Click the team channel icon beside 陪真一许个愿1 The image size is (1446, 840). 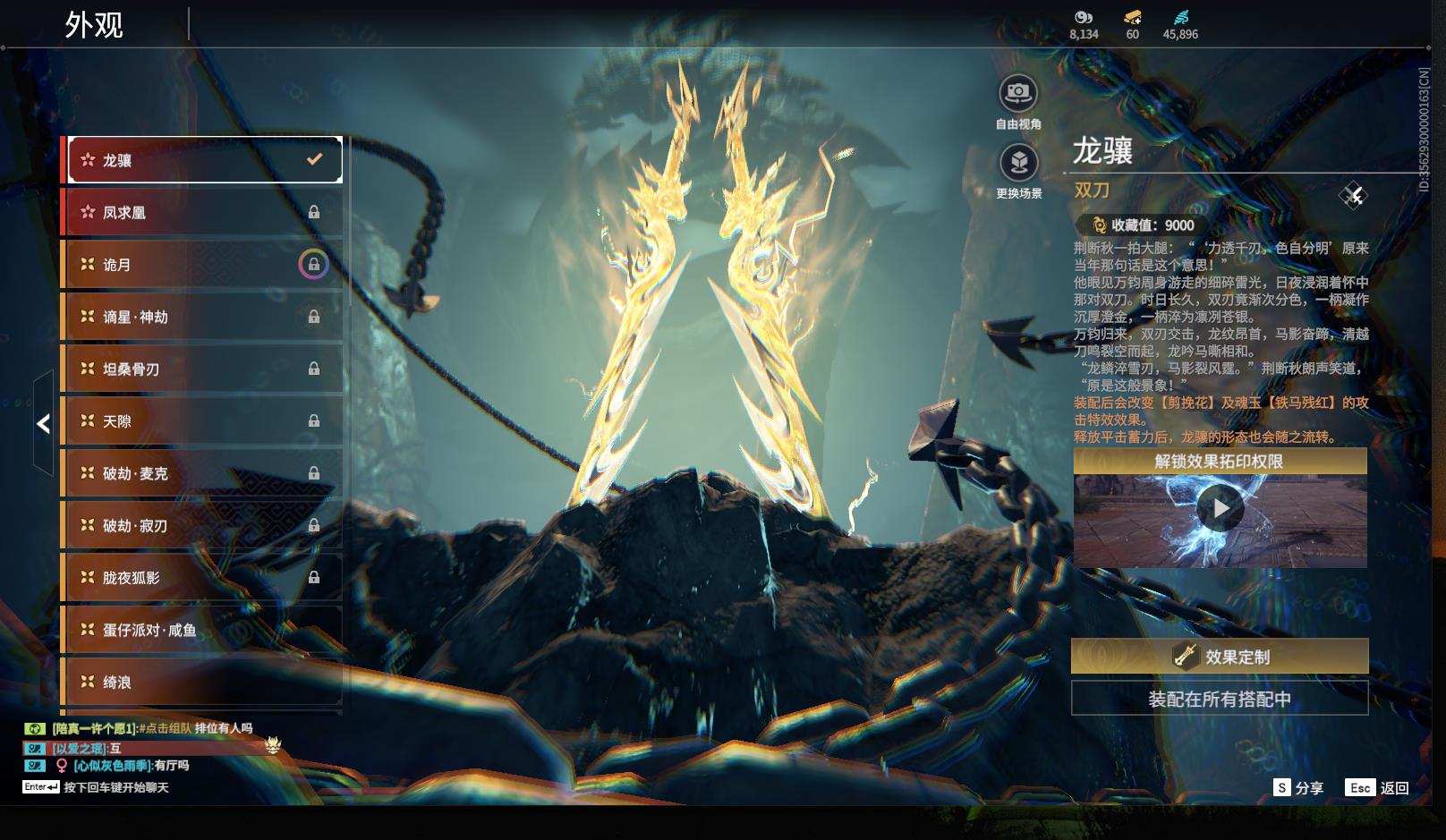pos(35,729)
